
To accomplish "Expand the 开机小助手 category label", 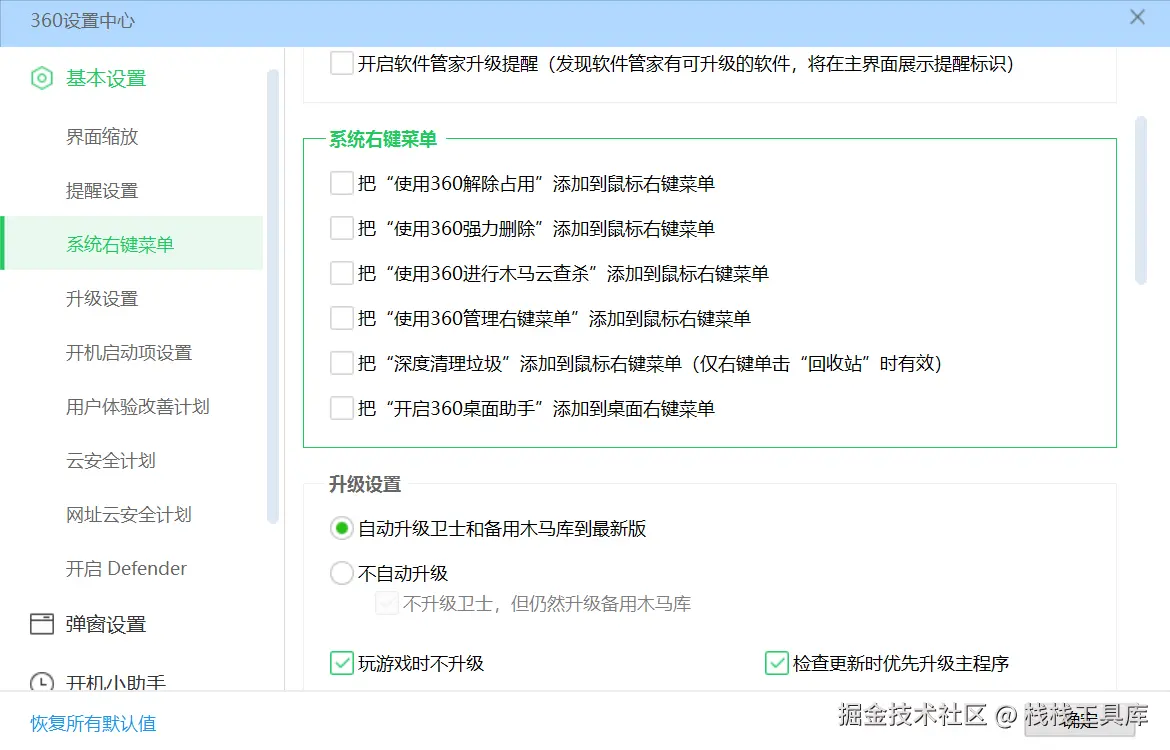I will point(116,682).
